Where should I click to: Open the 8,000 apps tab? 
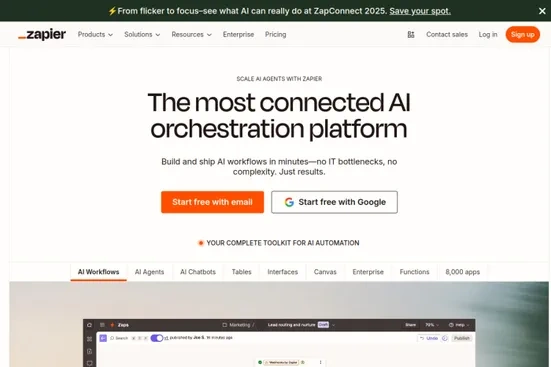coord(462,272)
